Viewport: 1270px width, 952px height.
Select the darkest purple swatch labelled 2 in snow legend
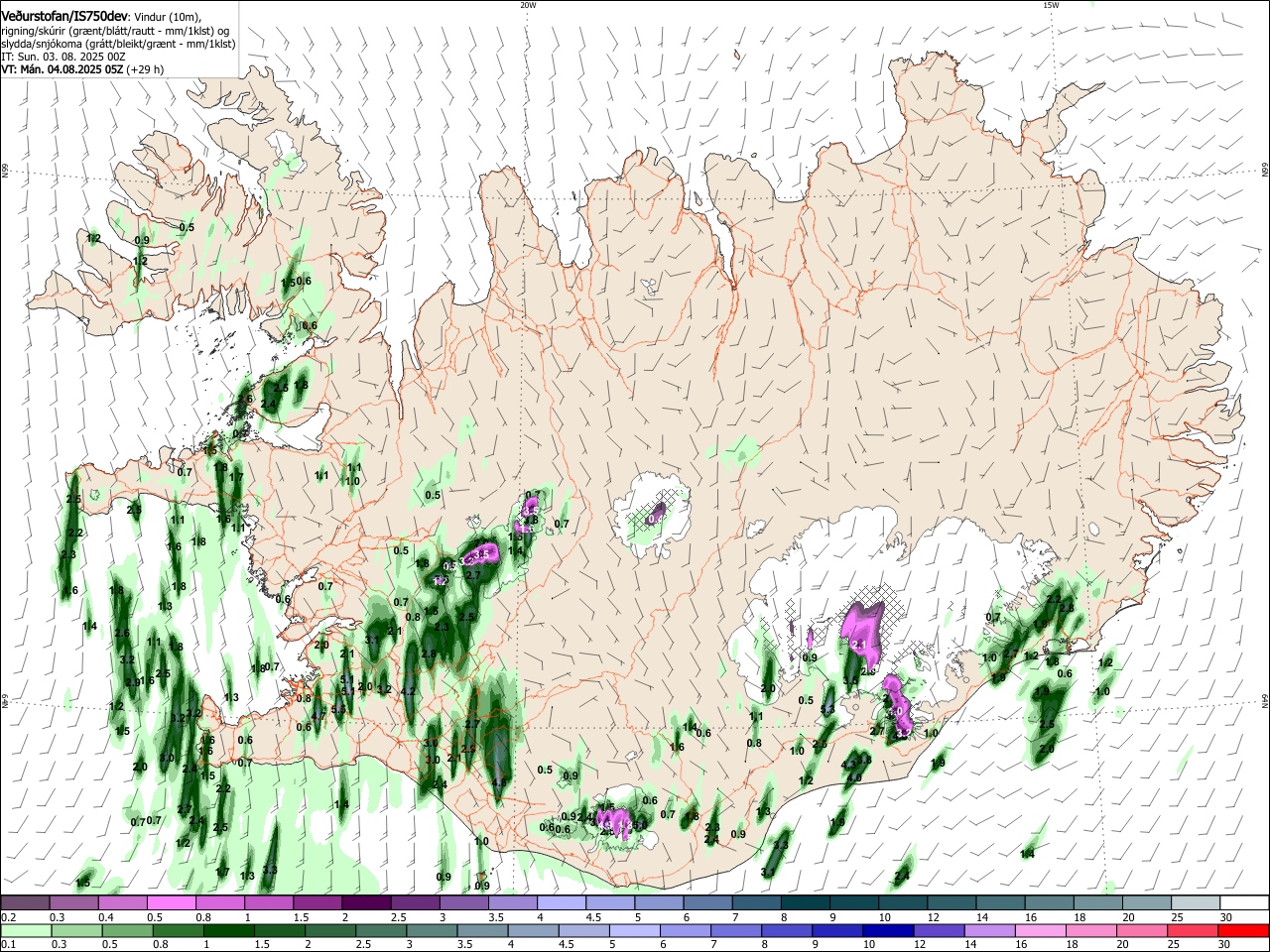point(366,902)
